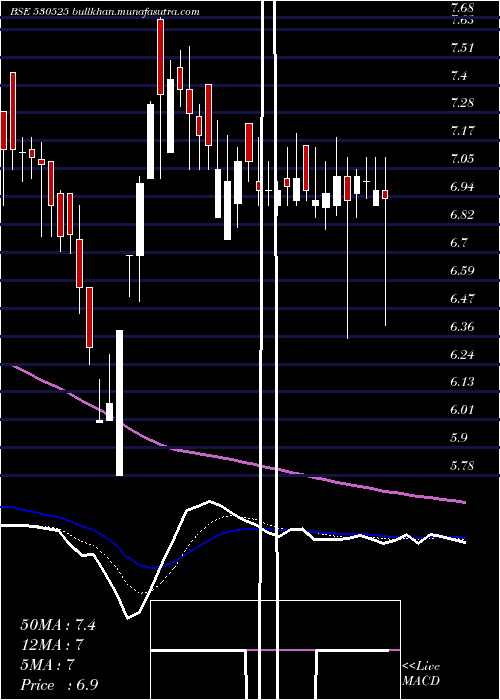
Task: Click the 6.82 price axis value
Action: [x=462, y=215]
